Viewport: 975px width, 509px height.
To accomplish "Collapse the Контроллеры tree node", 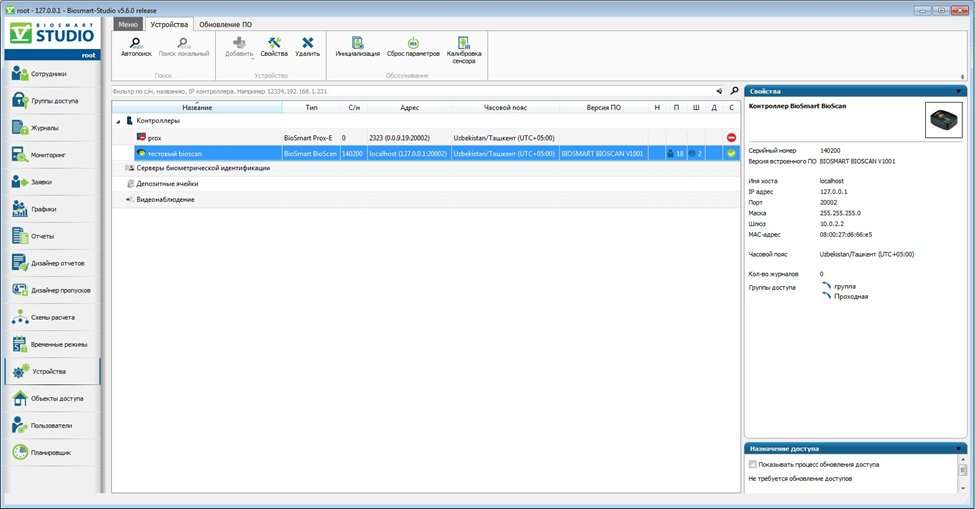I will coord(118,121).
